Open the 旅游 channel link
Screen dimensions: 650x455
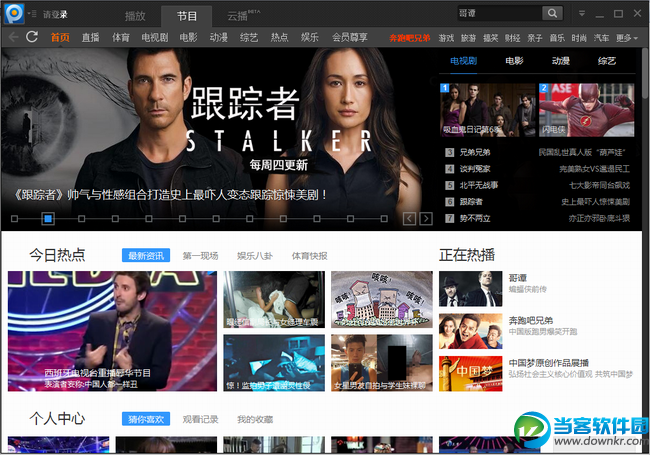[468, 38]
